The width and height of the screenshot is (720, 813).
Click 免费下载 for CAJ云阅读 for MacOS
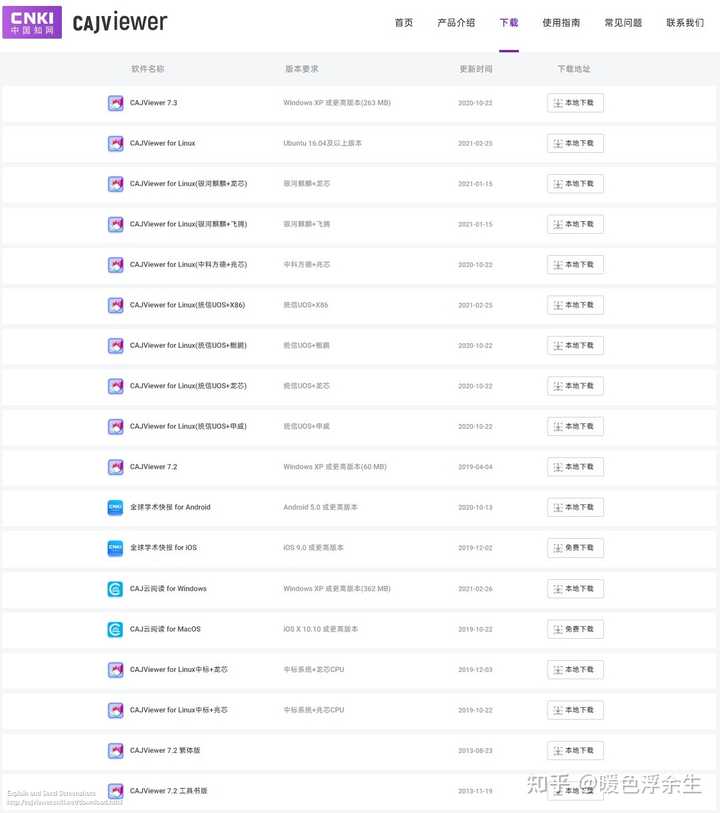point(575,629)
